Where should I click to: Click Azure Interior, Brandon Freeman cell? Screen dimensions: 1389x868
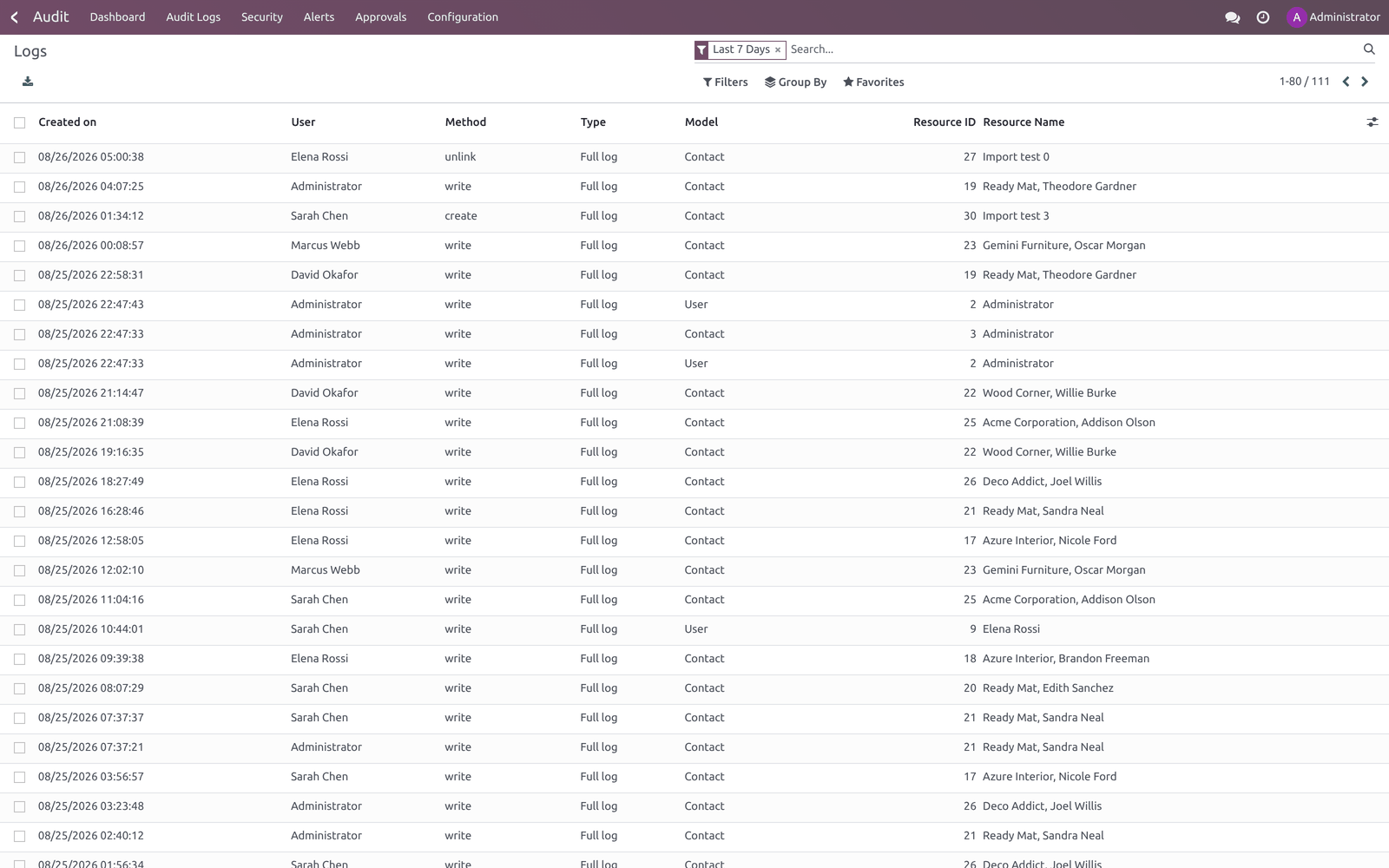(x=1066, y=659)
